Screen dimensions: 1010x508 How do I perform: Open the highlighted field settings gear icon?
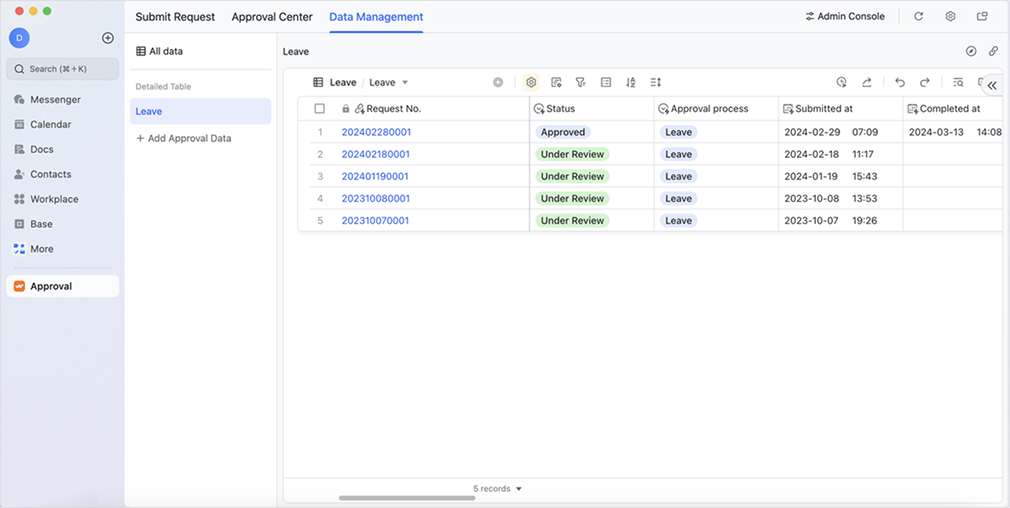(x=531, y=83)
